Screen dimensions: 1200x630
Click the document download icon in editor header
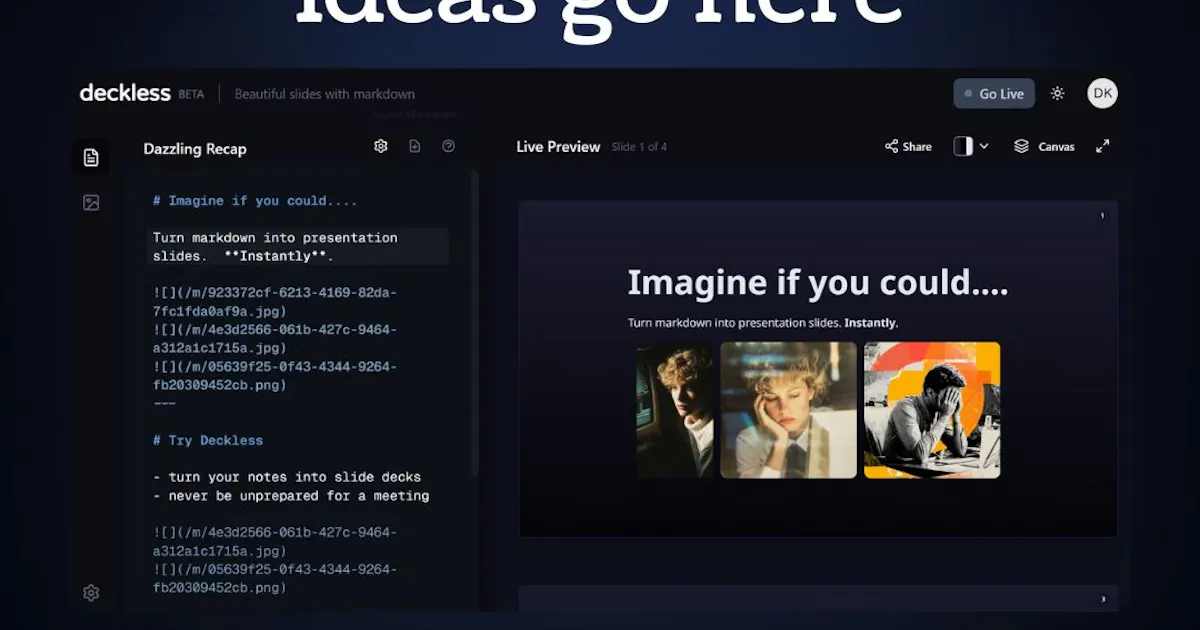click(415, 146)
